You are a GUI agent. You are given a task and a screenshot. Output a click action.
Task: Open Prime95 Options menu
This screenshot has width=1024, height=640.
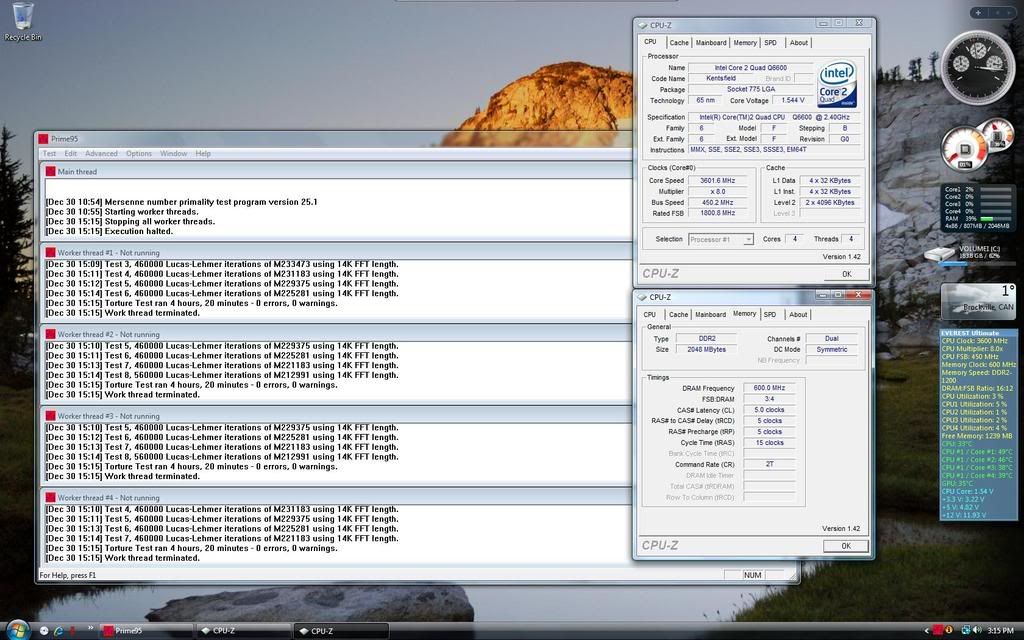click(x=138, y=153)
